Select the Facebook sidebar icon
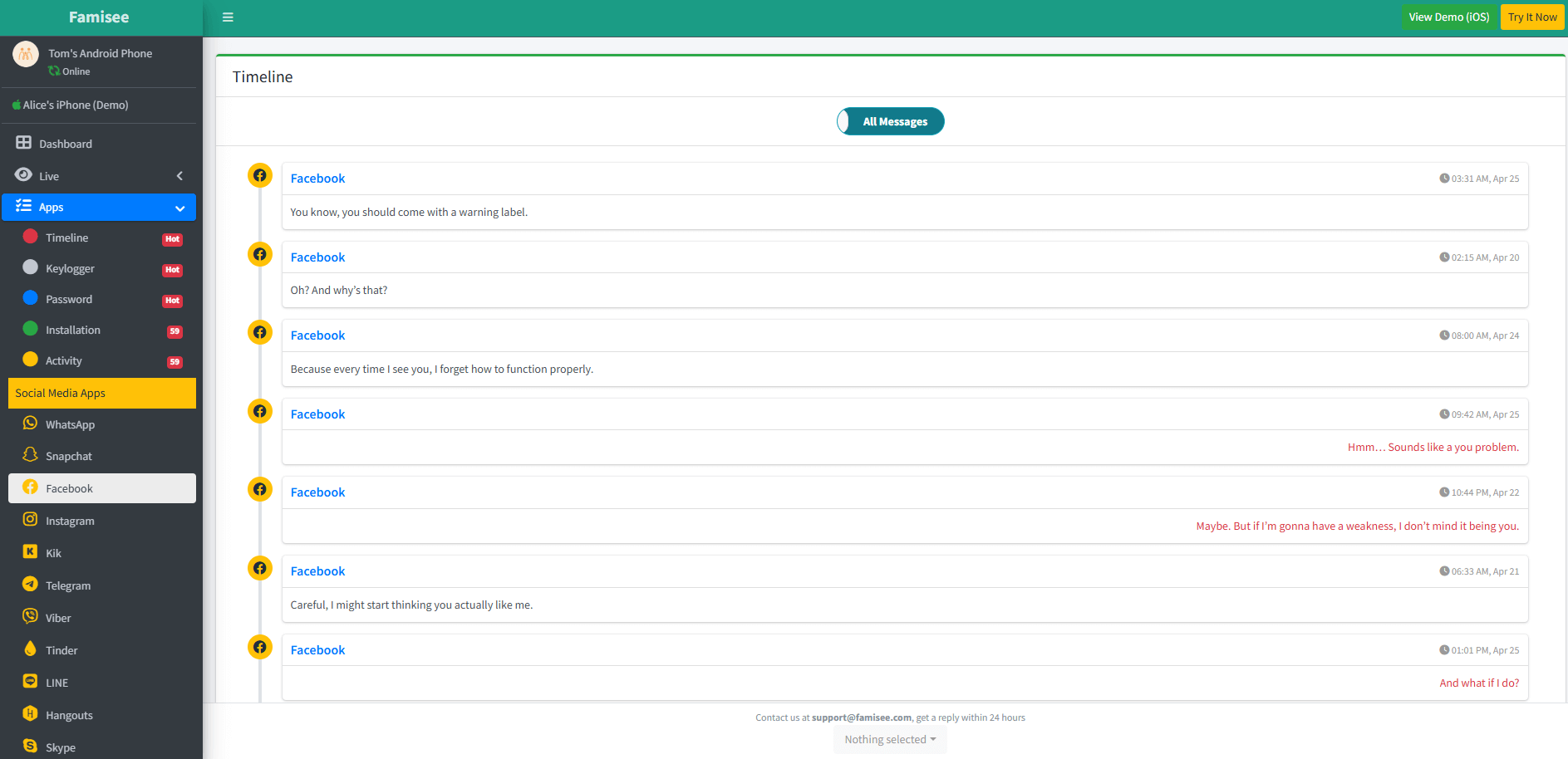Viewport: 1568px width, 759px height. 30,487
